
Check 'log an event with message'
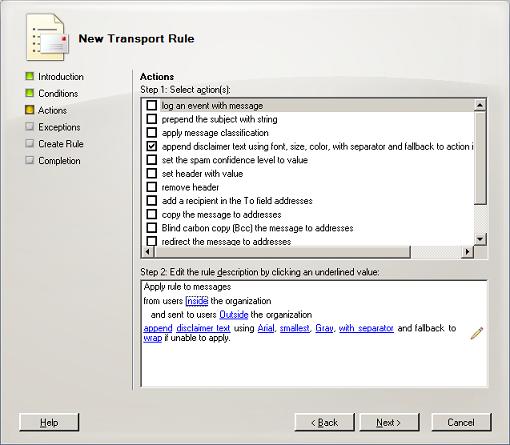[x=152, y=105]
